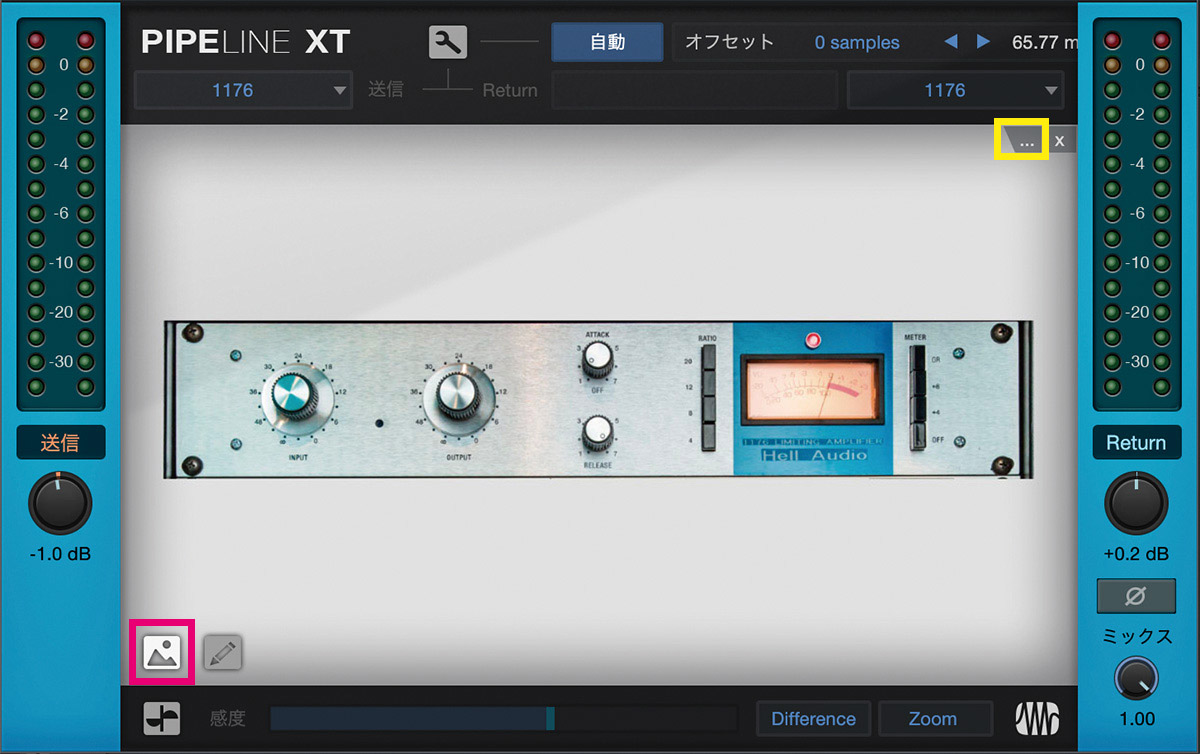Click the 送信 level knob

[60, 504]
